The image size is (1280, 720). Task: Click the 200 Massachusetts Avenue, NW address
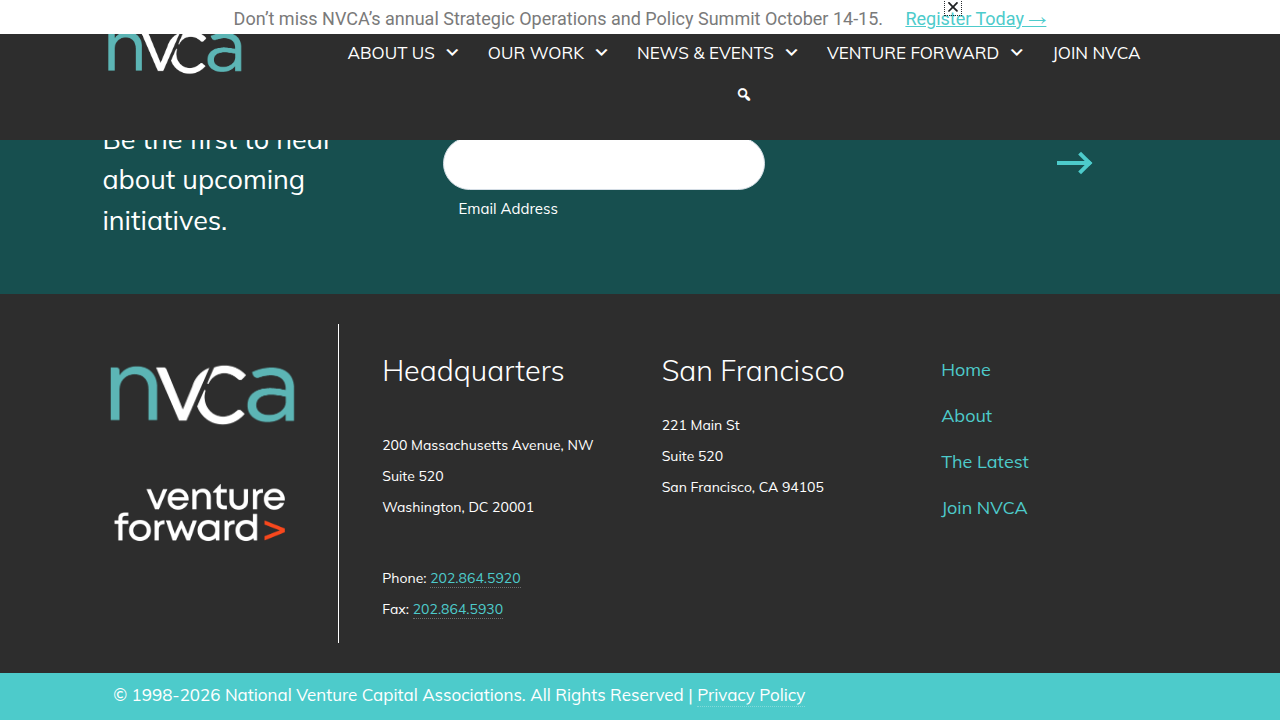[488, 445]
